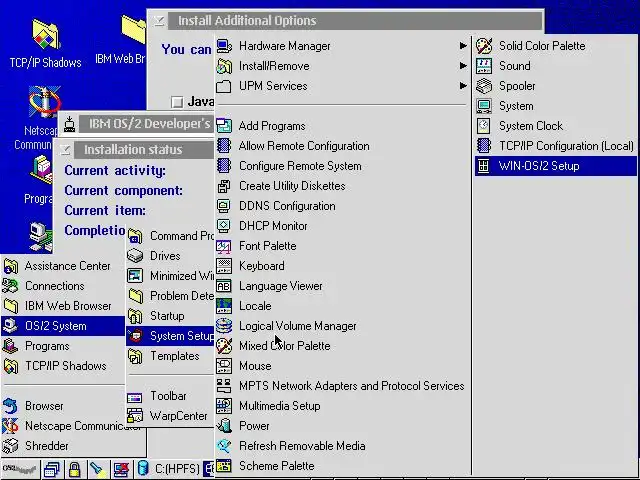Click the System entry in settings list
This screenshot has width=640, height=480.
[556, 106]
